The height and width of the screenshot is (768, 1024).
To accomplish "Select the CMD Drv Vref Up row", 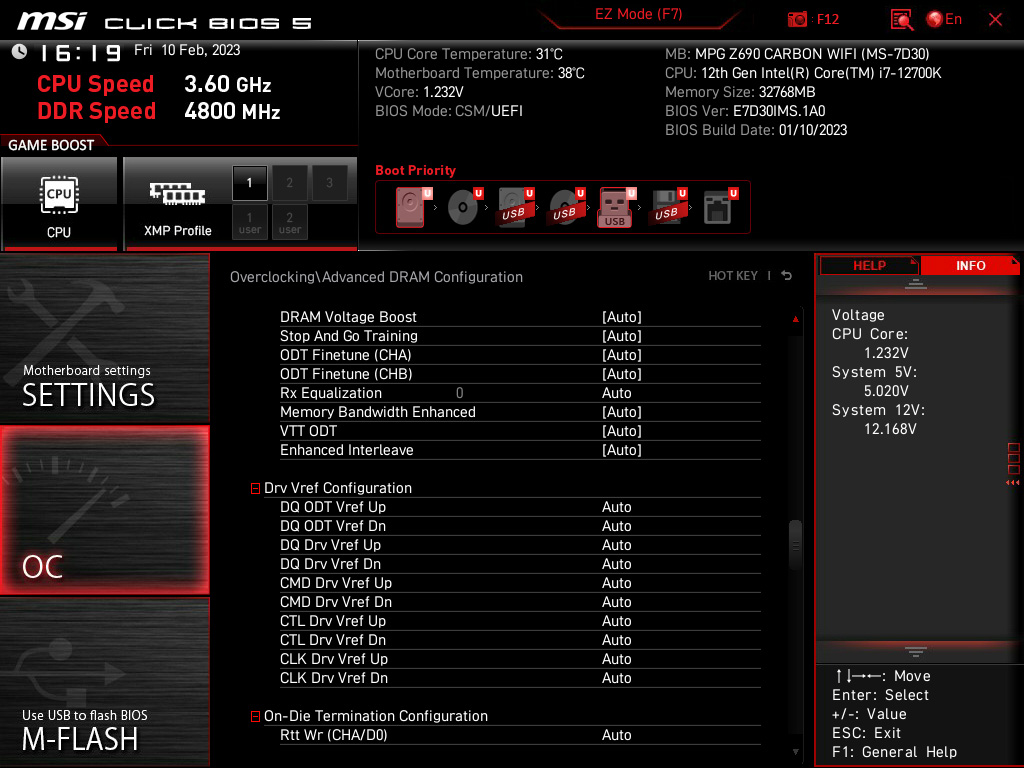I will tap(520, 583).
